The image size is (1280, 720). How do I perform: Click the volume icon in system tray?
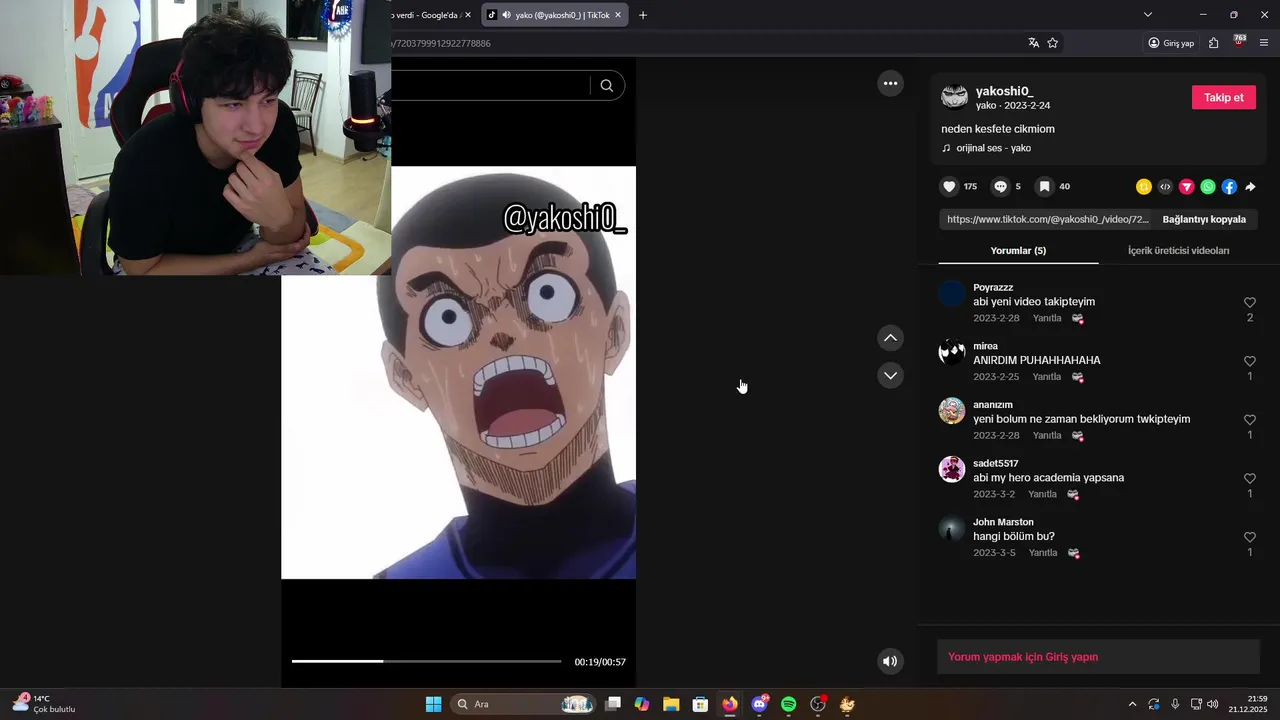coord(1213,704)
